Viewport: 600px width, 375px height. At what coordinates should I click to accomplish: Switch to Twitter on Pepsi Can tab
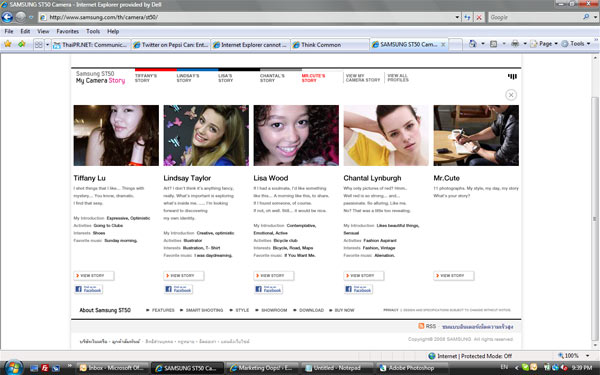[x=171, y=45]
